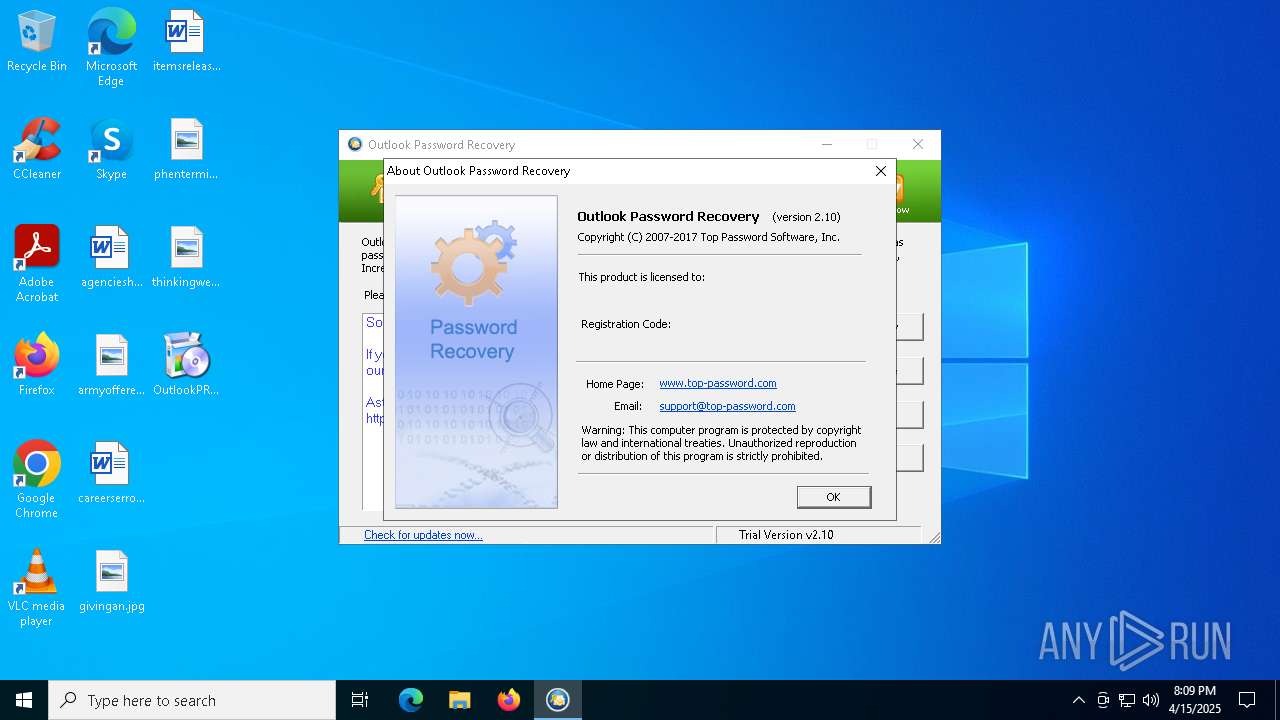Image resolution: width=1280 pixels, height=720 pixels.
Task: Click Outlook Password Recovery taskbar button
Action: (x=557, y=700)
